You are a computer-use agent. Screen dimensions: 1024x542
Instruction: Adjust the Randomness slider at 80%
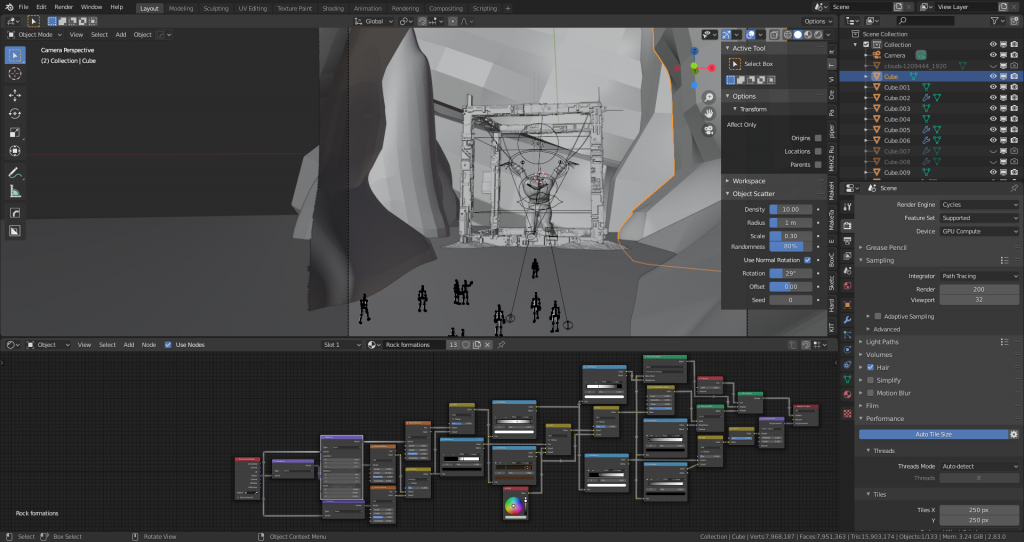coord(790,246)
